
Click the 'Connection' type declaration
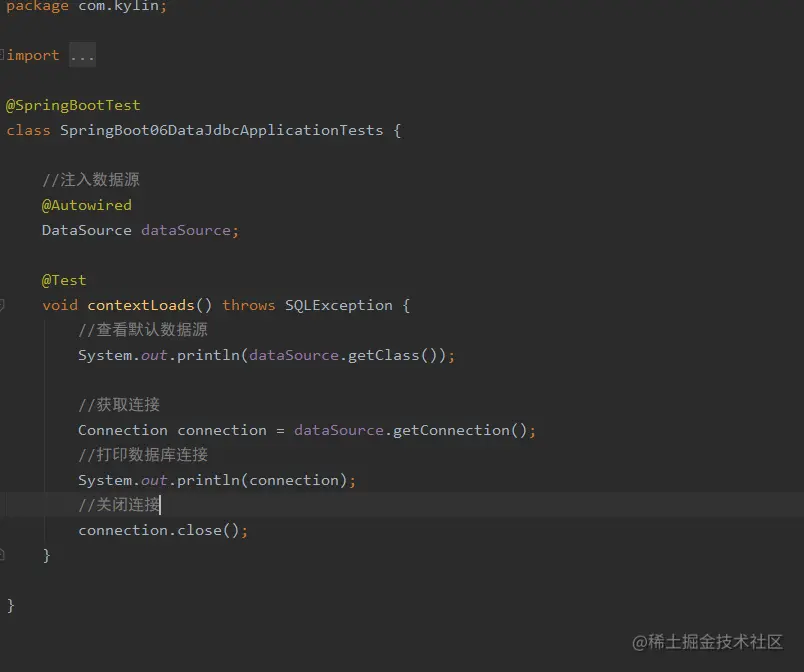[123, 430]
